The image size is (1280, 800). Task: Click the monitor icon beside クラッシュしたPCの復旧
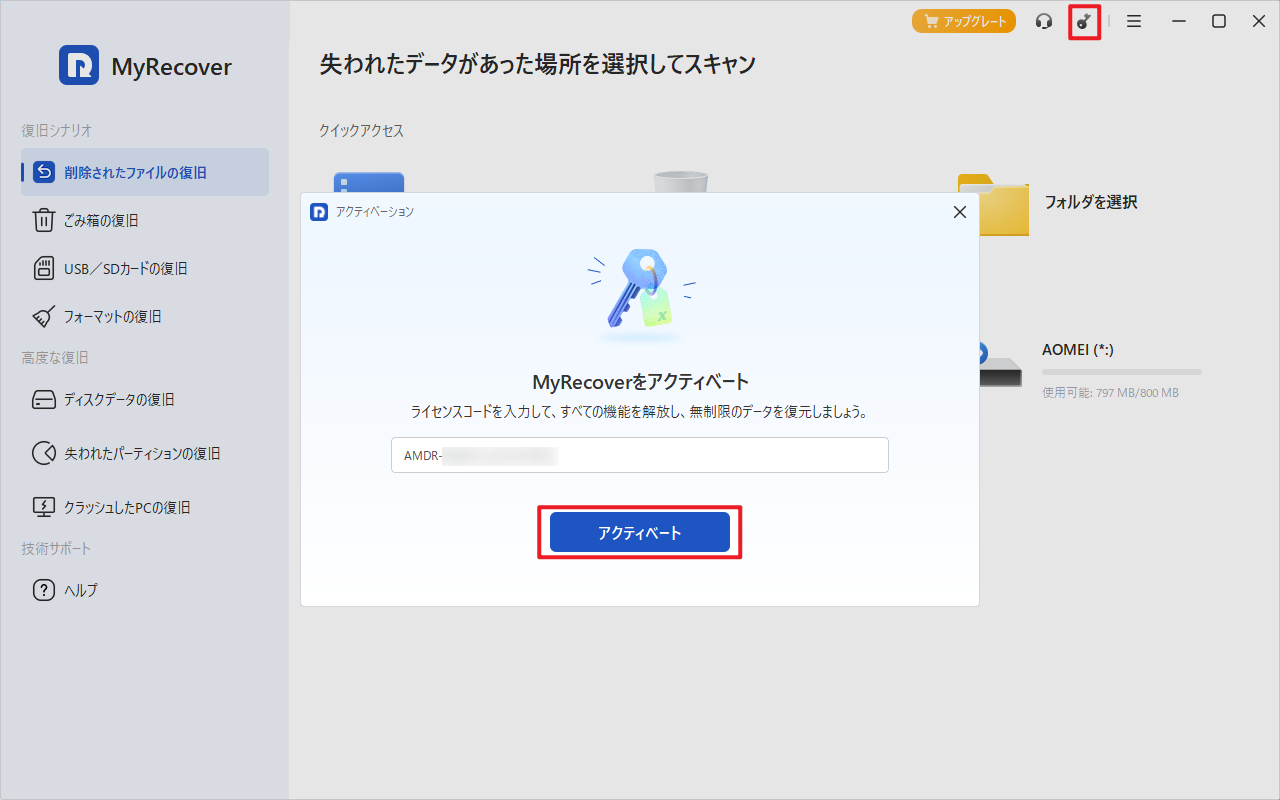(x=44, y=507)
